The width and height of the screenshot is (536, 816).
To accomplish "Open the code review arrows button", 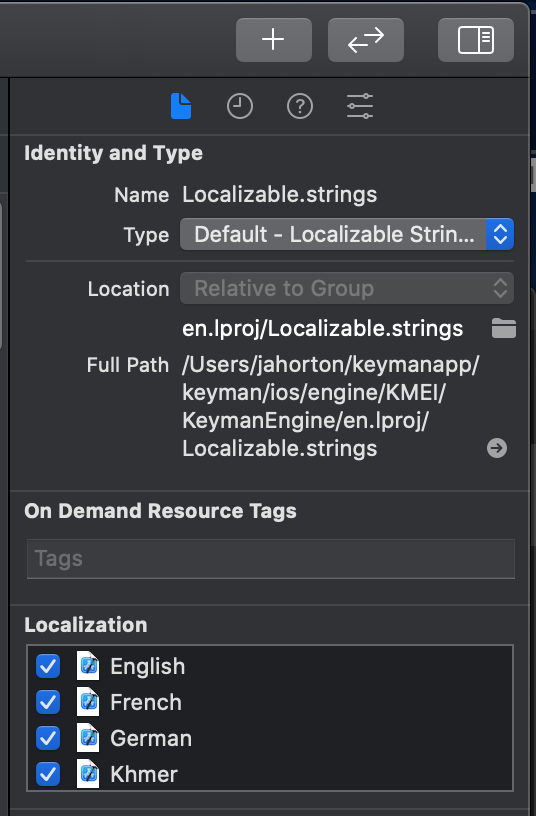I will [x=366, y=40].
